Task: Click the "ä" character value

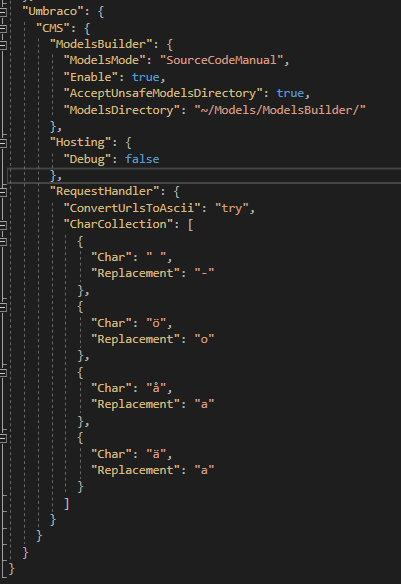Action: tap(156, 454)
